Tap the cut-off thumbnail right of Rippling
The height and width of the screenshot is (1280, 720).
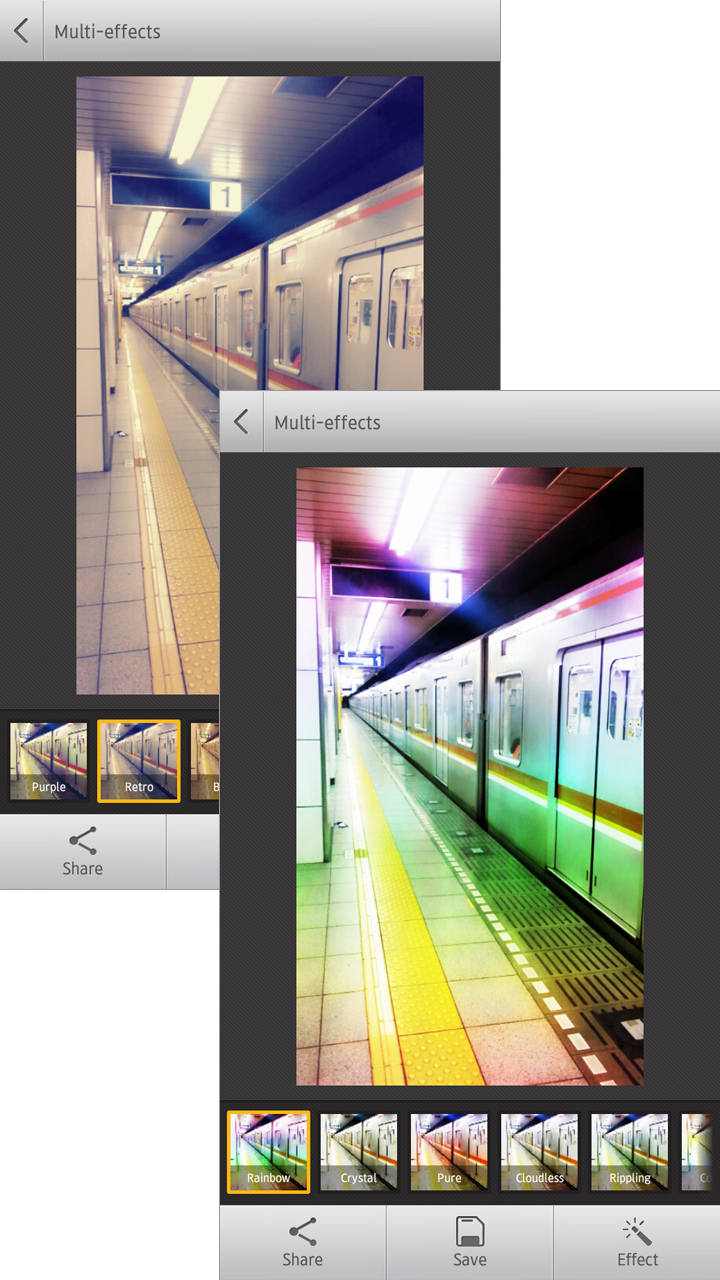702,1152
